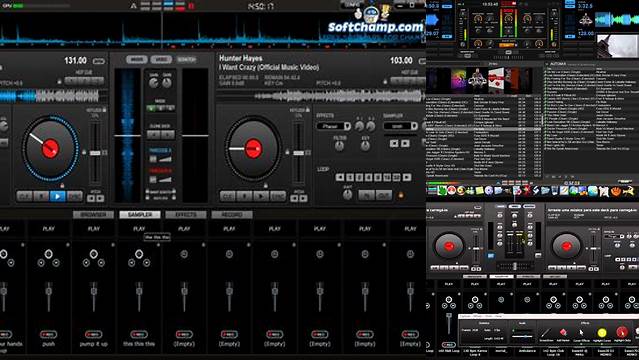The height and width of the screenshot is (360, 639).
Task: Click the loop IN button
Action: pos(366,196)
